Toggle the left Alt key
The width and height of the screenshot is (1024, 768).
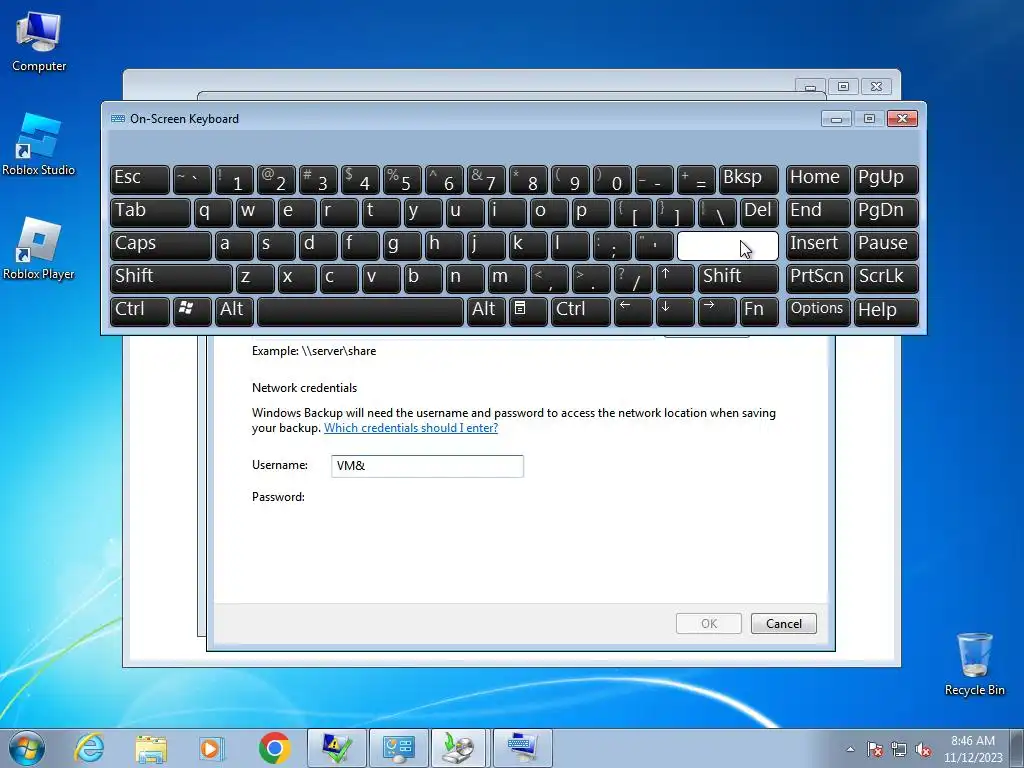[234, 311]
